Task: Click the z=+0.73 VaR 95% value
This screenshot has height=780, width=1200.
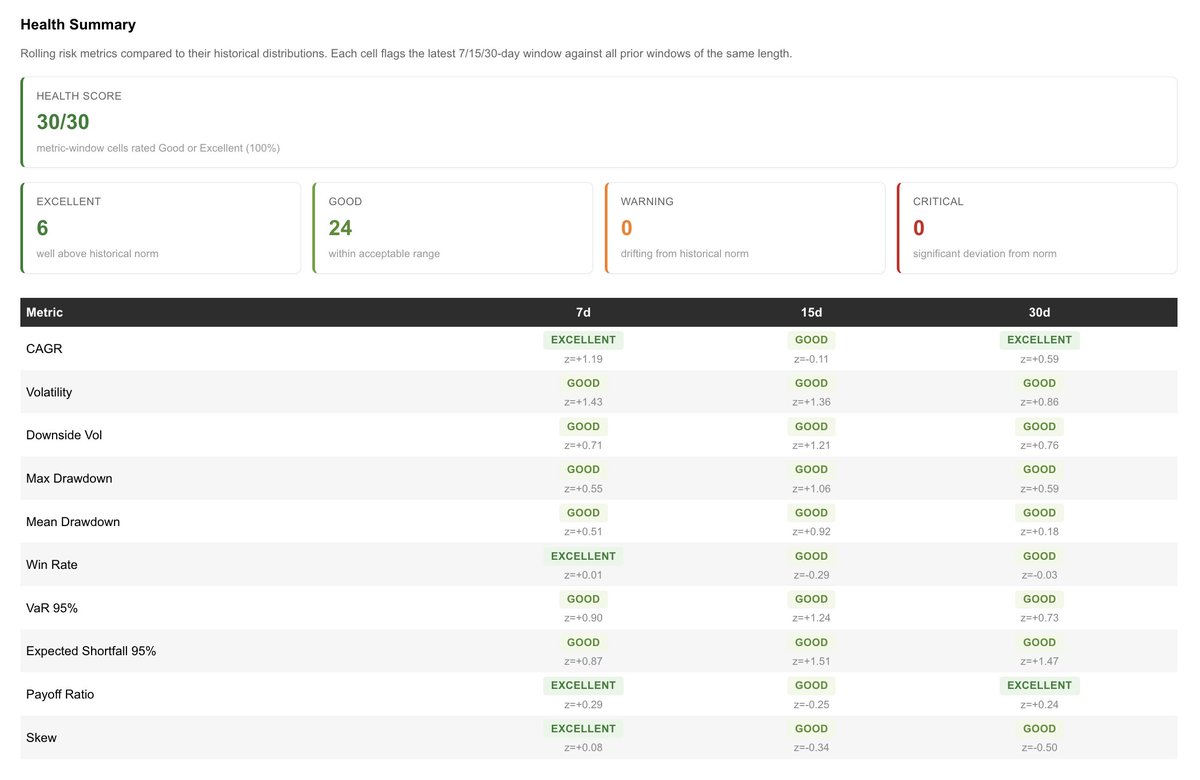Action: pos(1039,618)
